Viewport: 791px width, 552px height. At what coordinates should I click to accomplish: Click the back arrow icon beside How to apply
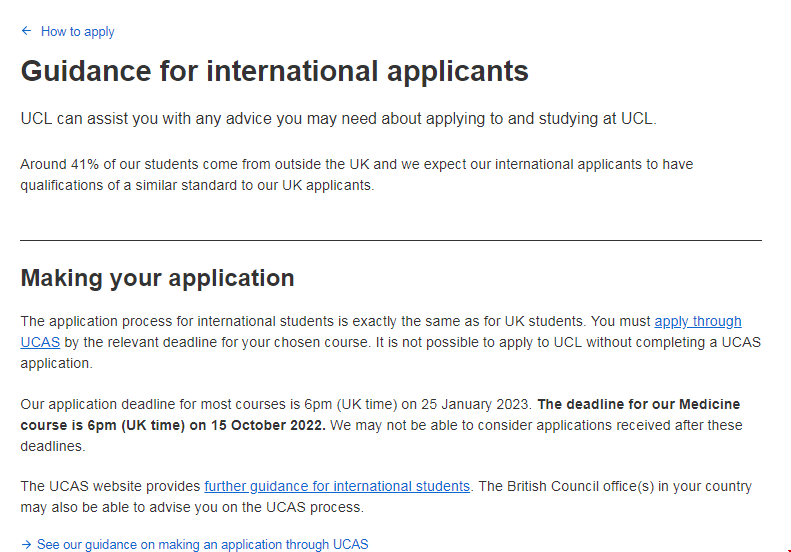pyautogui.click(x=26, y=31)
